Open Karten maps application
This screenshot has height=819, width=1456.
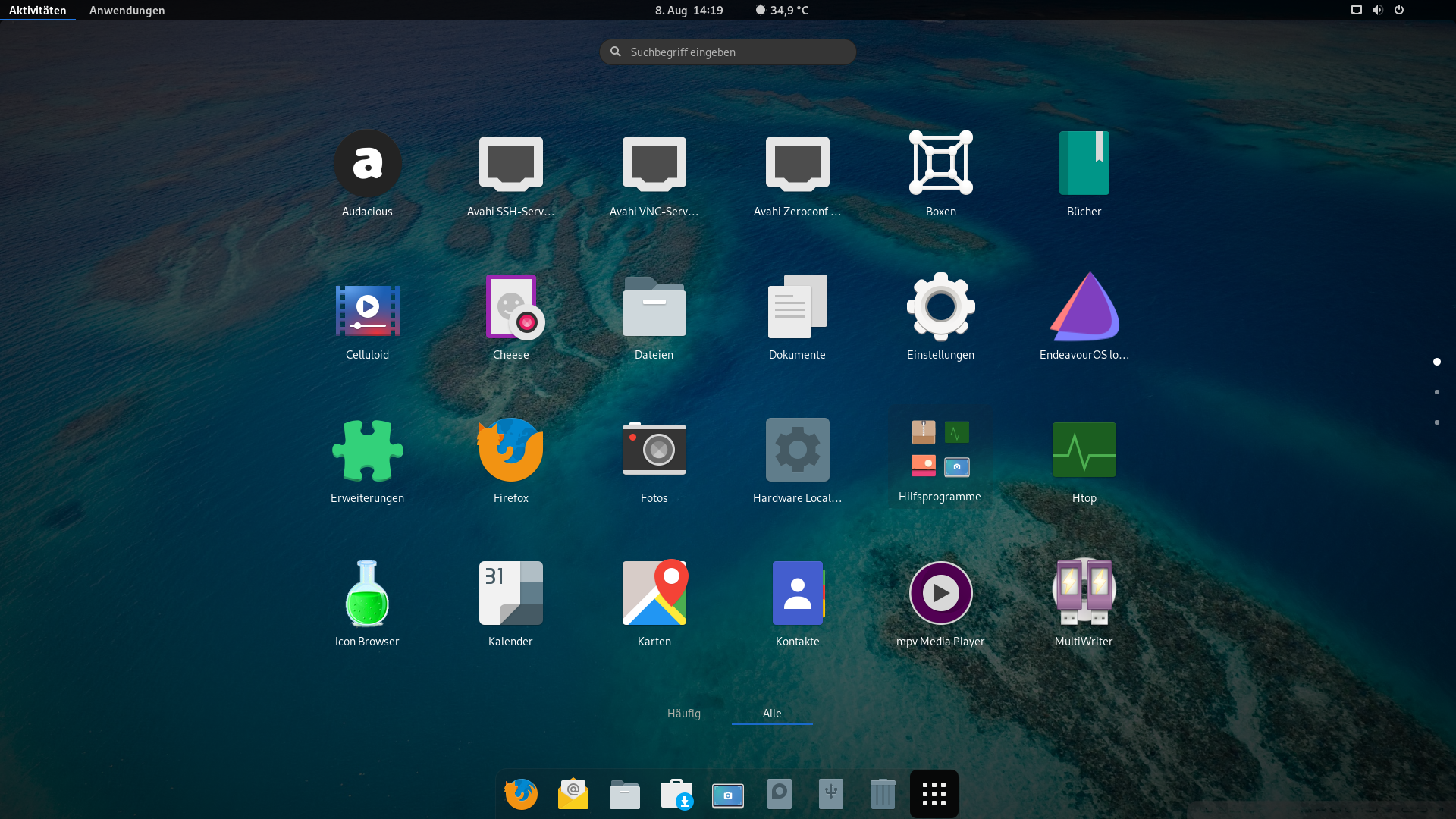pos(654,594)
